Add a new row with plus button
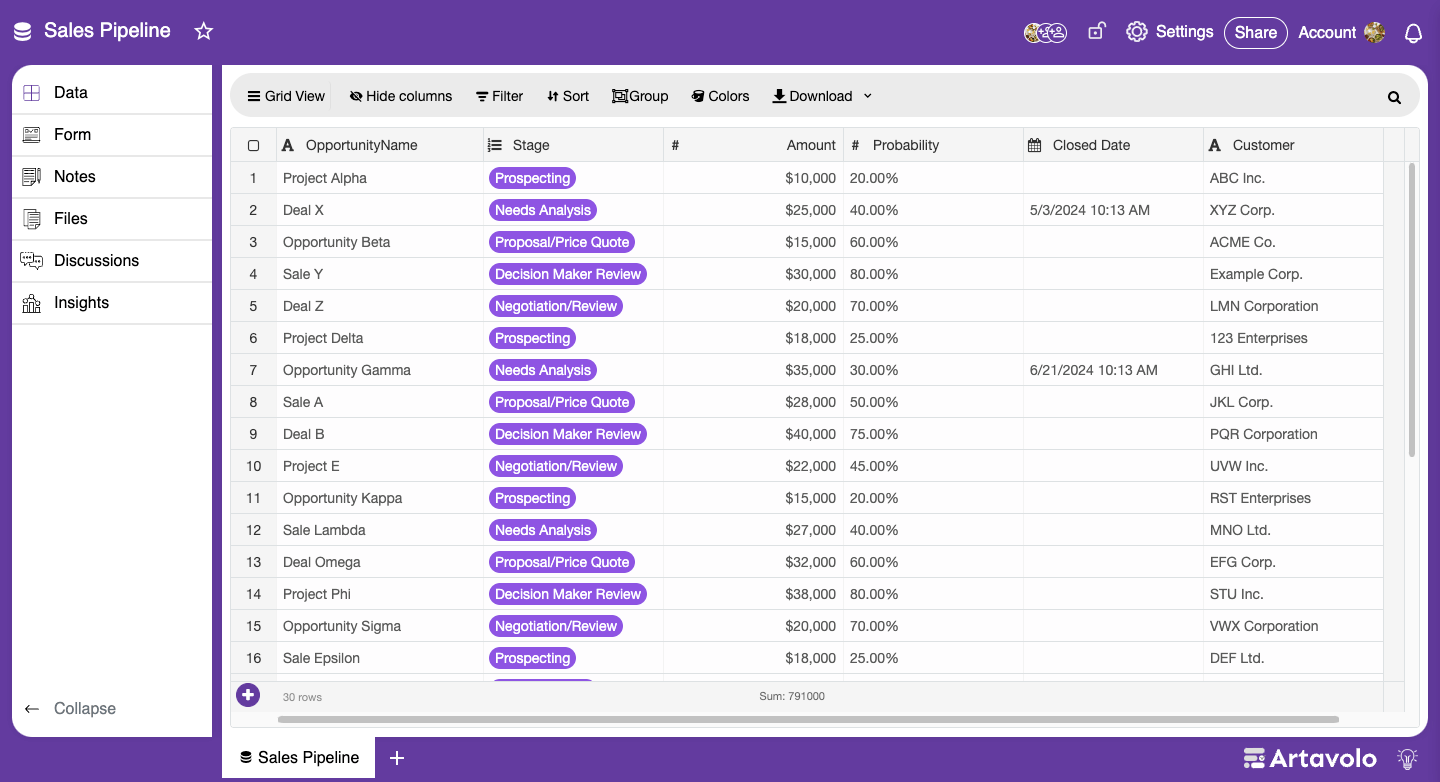This screenshot has height=782, width=1440. 248,695
